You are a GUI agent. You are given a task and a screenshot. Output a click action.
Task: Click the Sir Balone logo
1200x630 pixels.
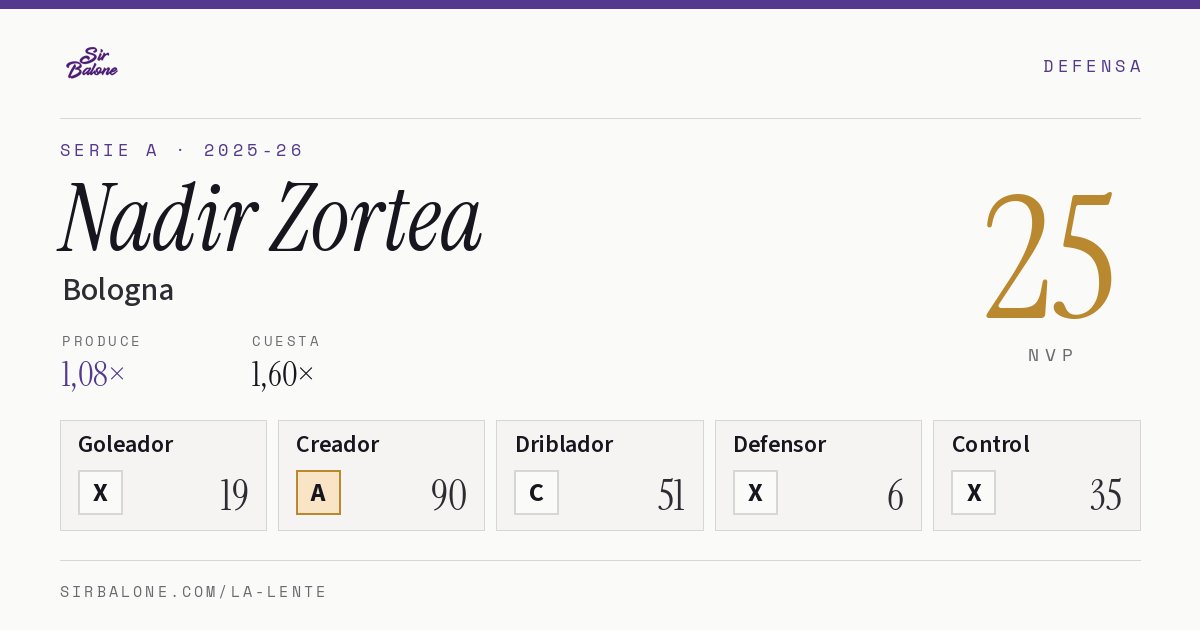pos(92,63)
